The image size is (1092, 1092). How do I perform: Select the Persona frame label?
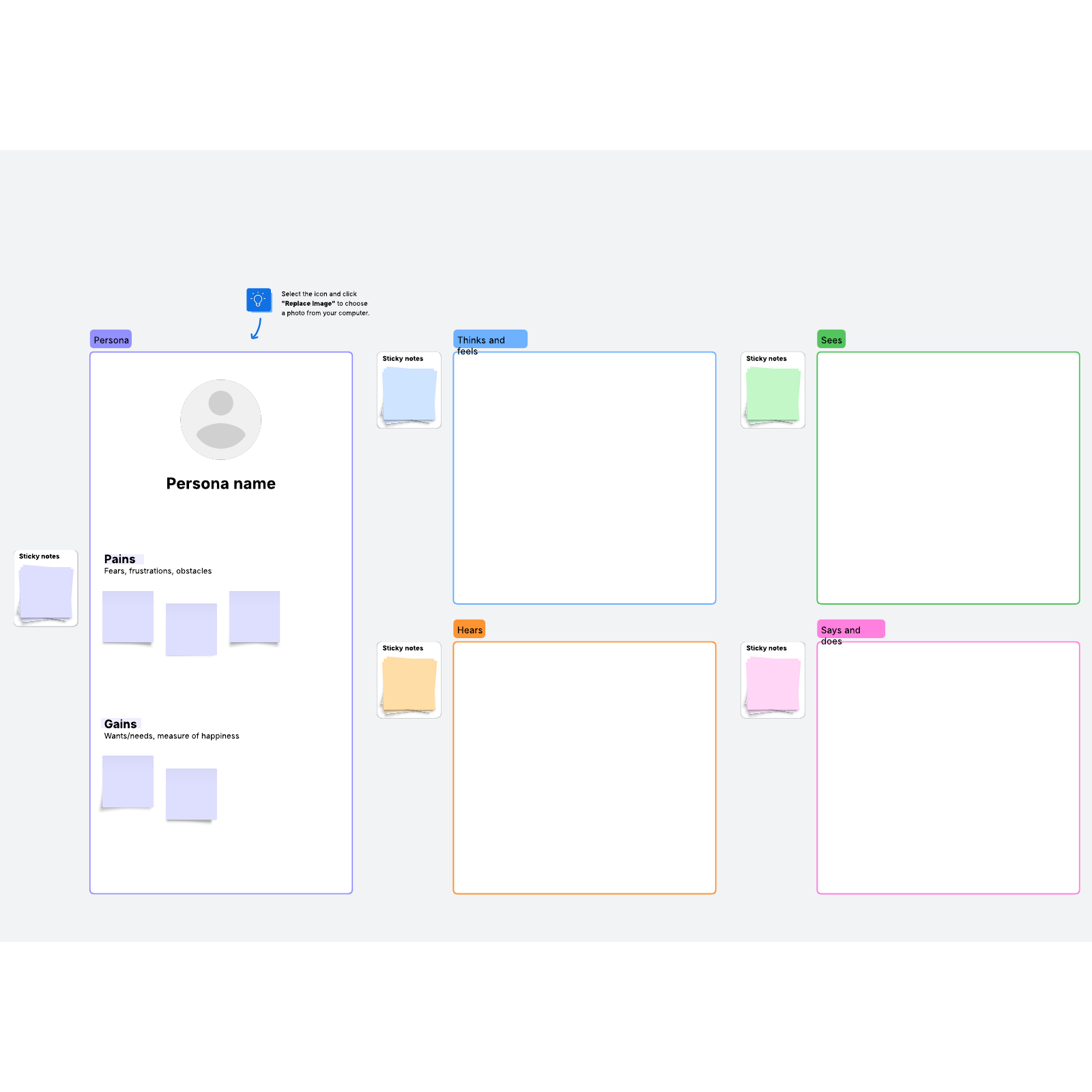[x=111, y=339]
